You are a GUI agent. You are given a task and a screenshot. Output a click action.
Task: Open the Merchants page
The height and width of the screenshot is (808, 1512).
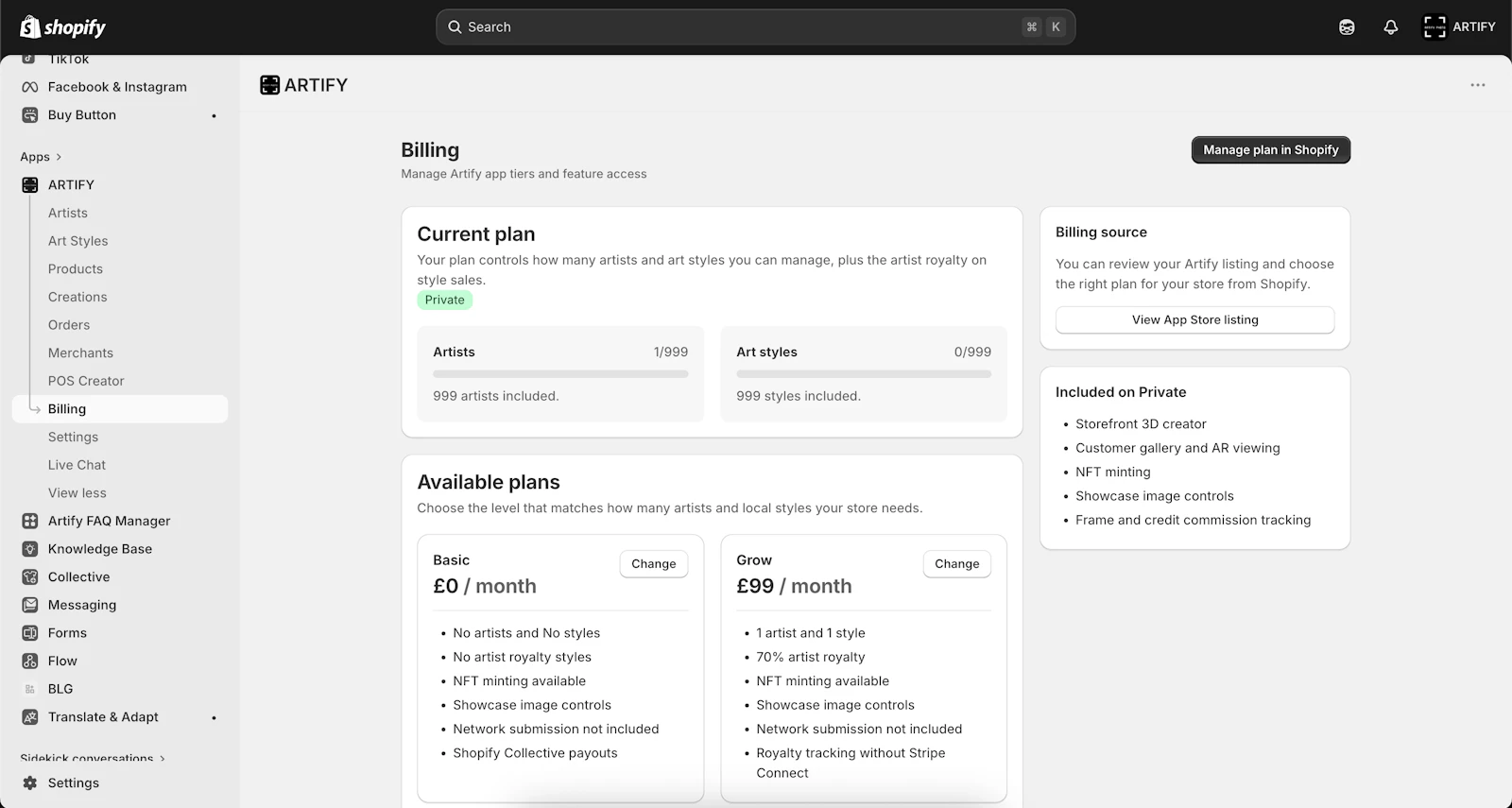[80, 353]
